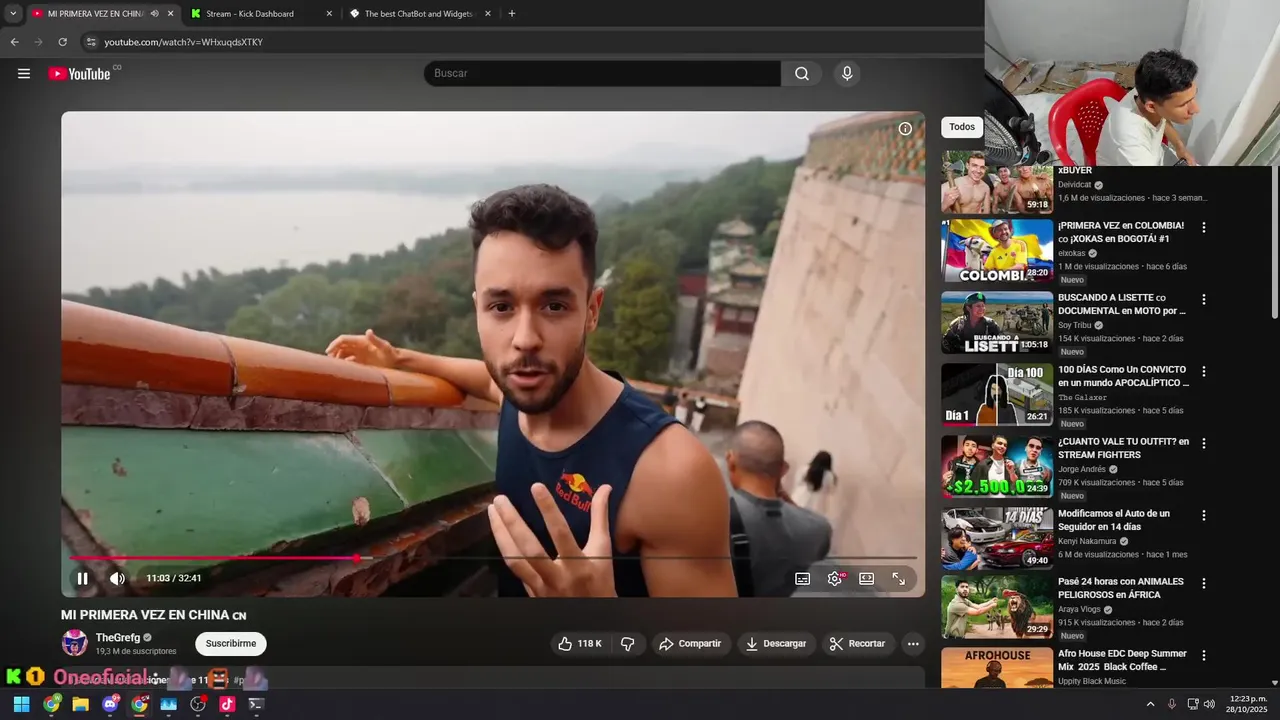Open the YouTube hamburger guide menu

point(24,73)
